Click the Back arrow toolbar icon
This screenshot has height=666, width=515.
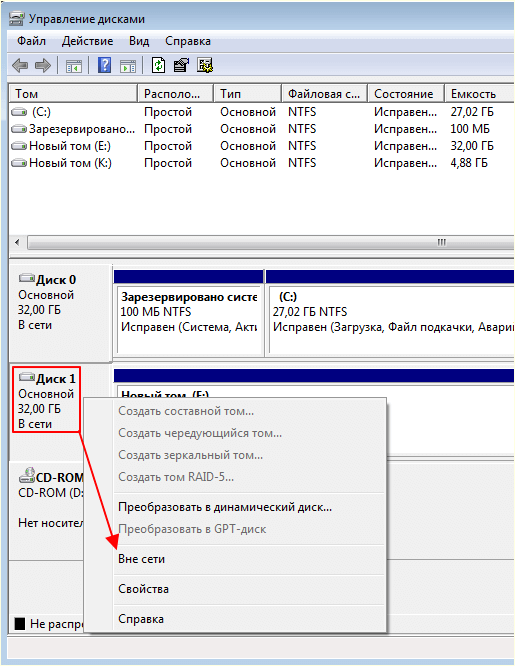tap(20, 65)
